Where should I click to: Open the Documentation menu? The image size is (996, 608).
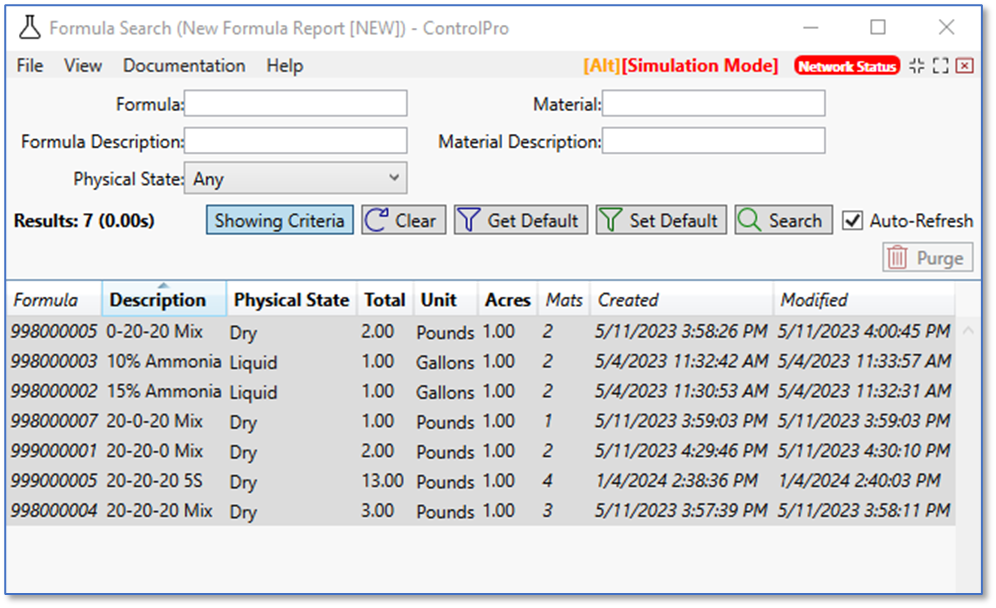(184, 65)
